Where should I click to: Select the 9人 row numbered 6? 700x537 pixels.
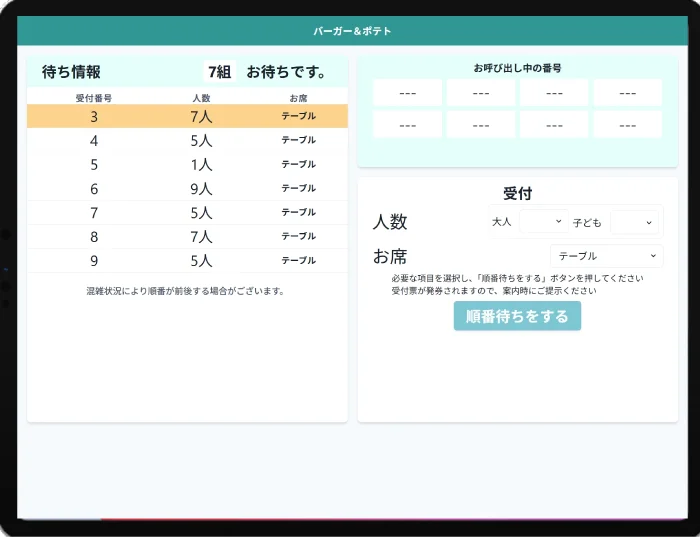pos(187,188)
